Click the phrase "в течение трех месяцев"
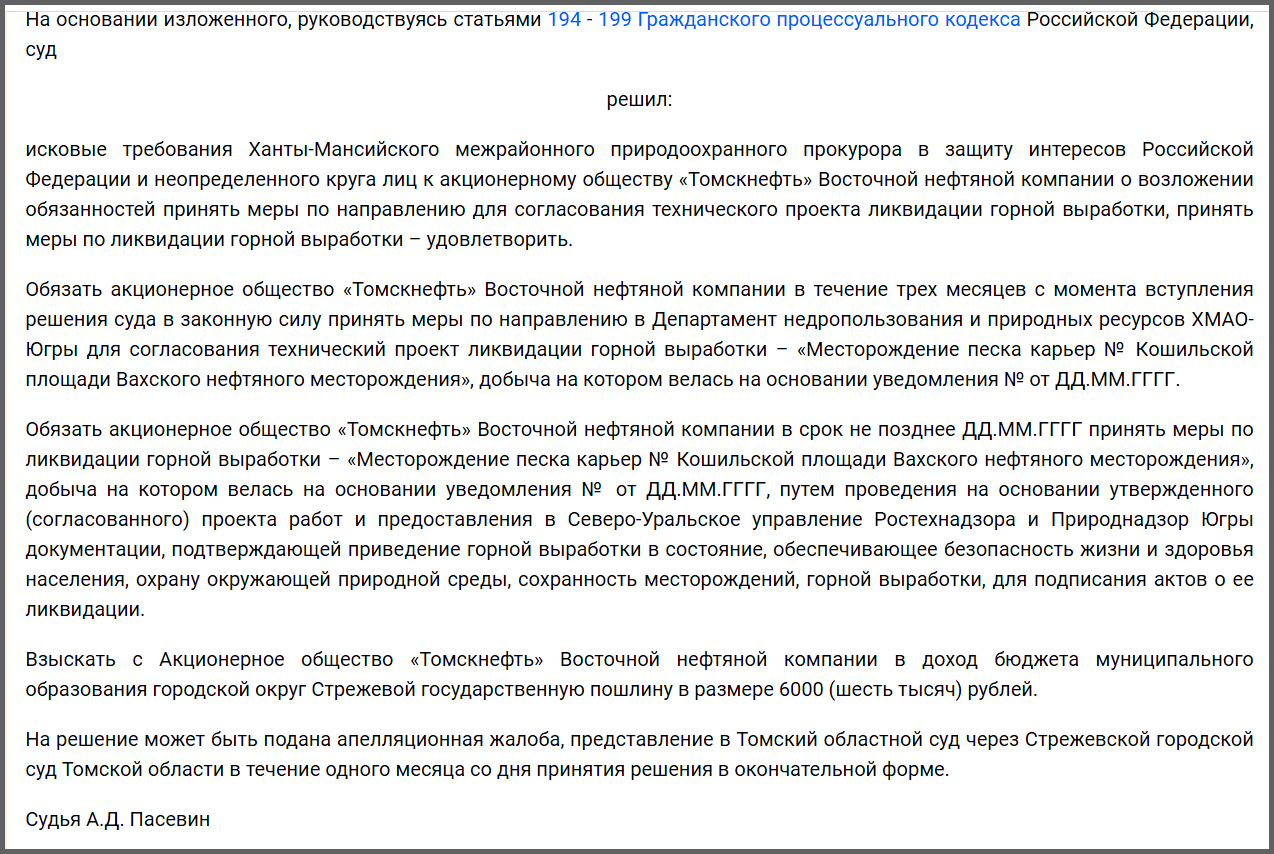Viewport: 1274px width, 854px height. tap(918, 290)
